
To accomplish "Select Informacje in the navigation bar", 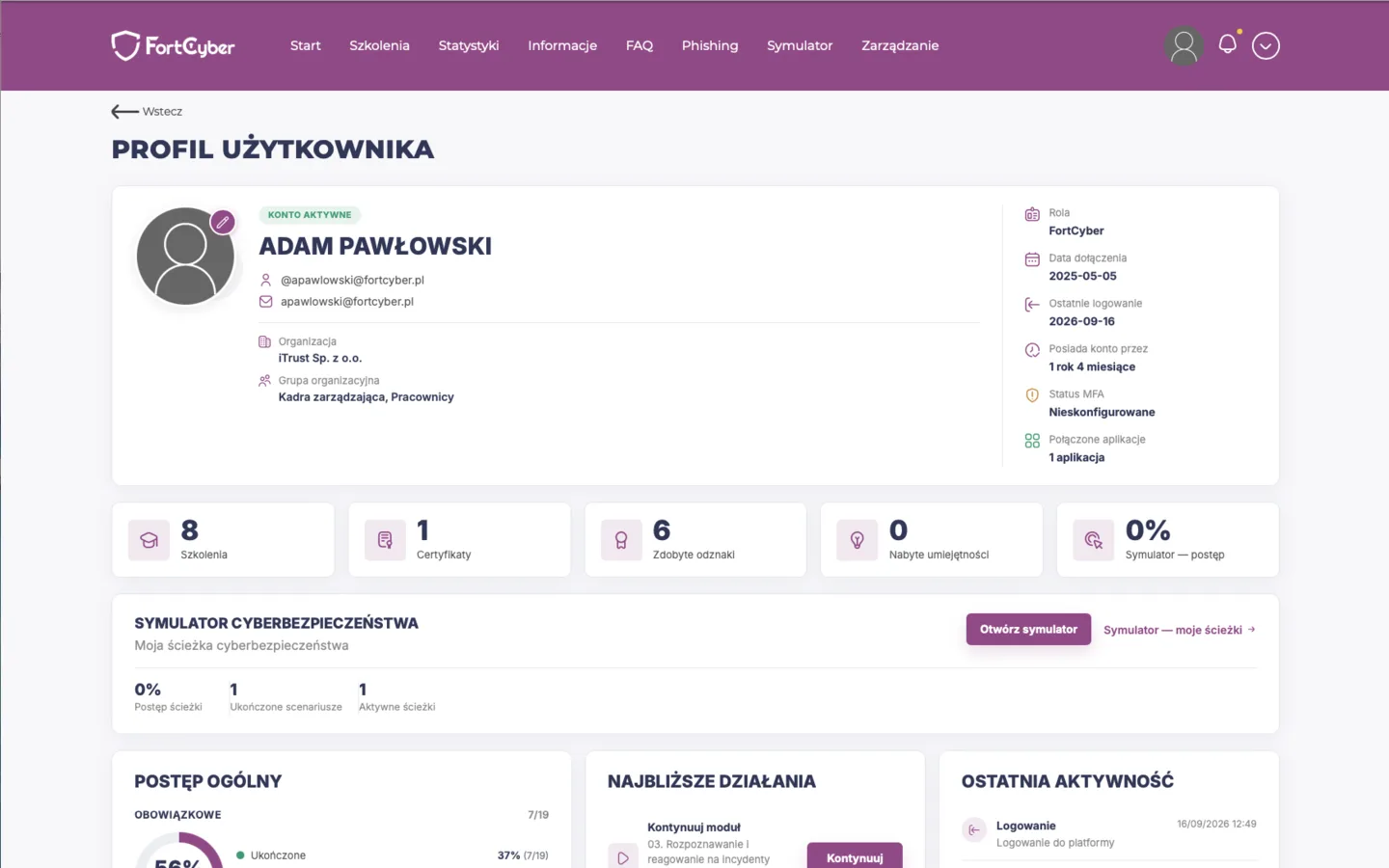I will [x=562, y=45].
